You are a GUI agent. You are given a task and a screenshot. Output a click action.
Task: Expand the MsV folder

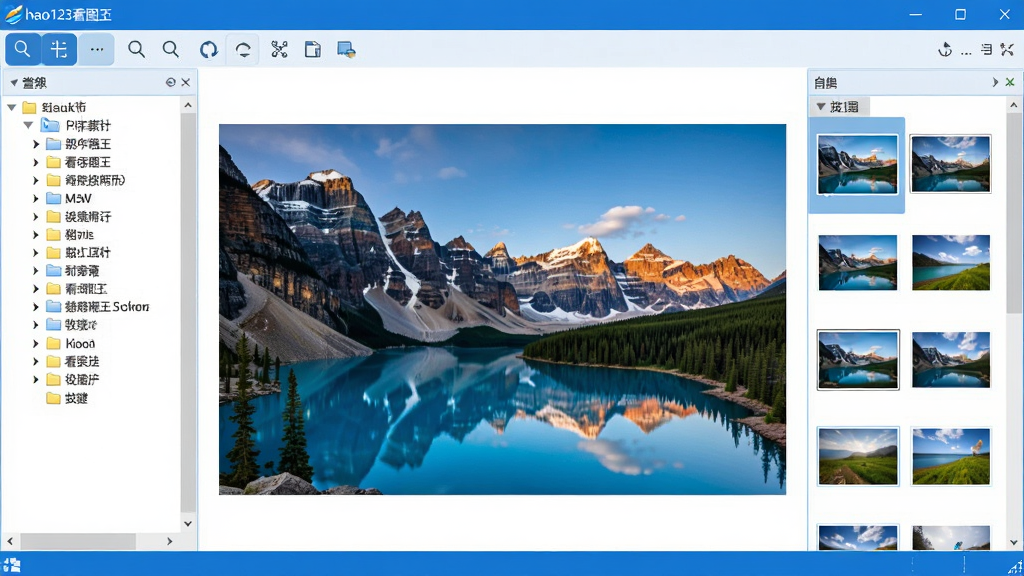coord(36,199)
